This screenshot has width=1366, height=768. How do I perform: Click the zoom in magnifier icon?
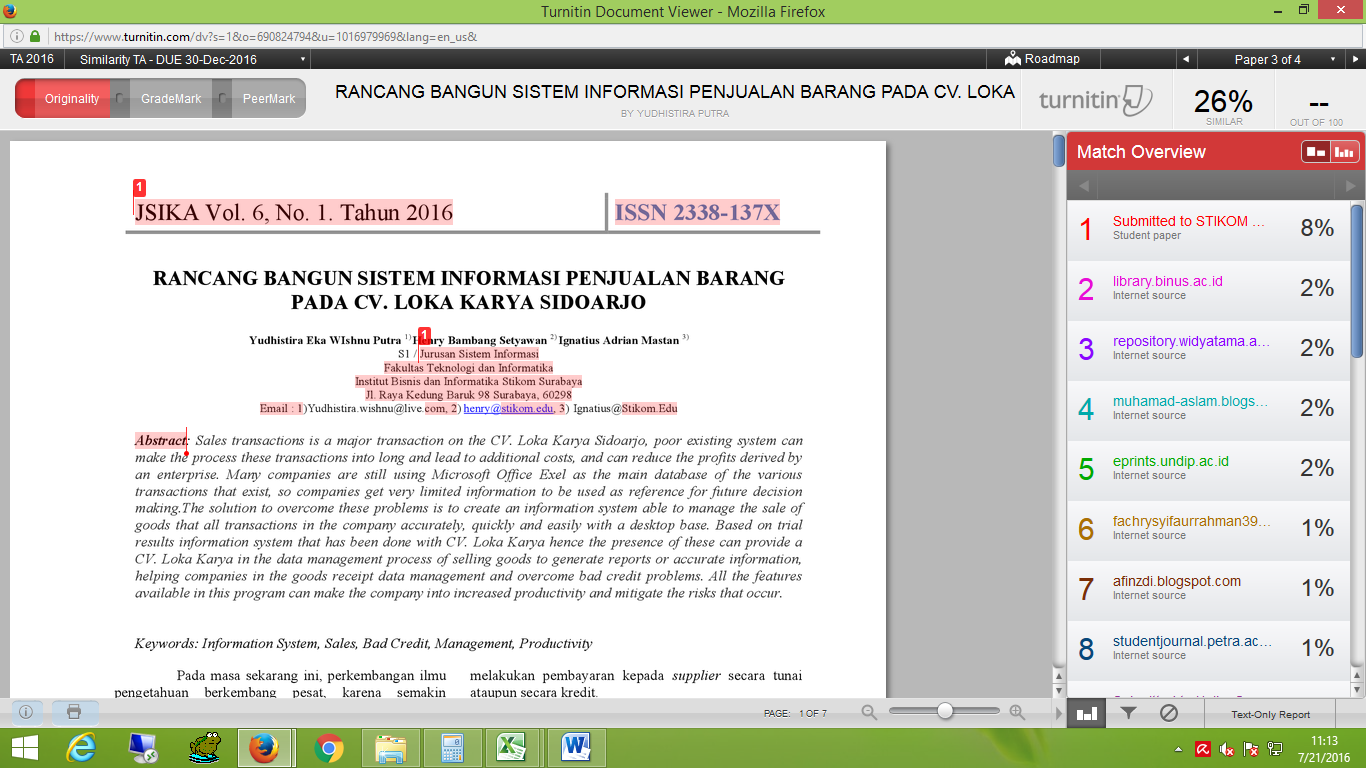tap(1017, 712)
